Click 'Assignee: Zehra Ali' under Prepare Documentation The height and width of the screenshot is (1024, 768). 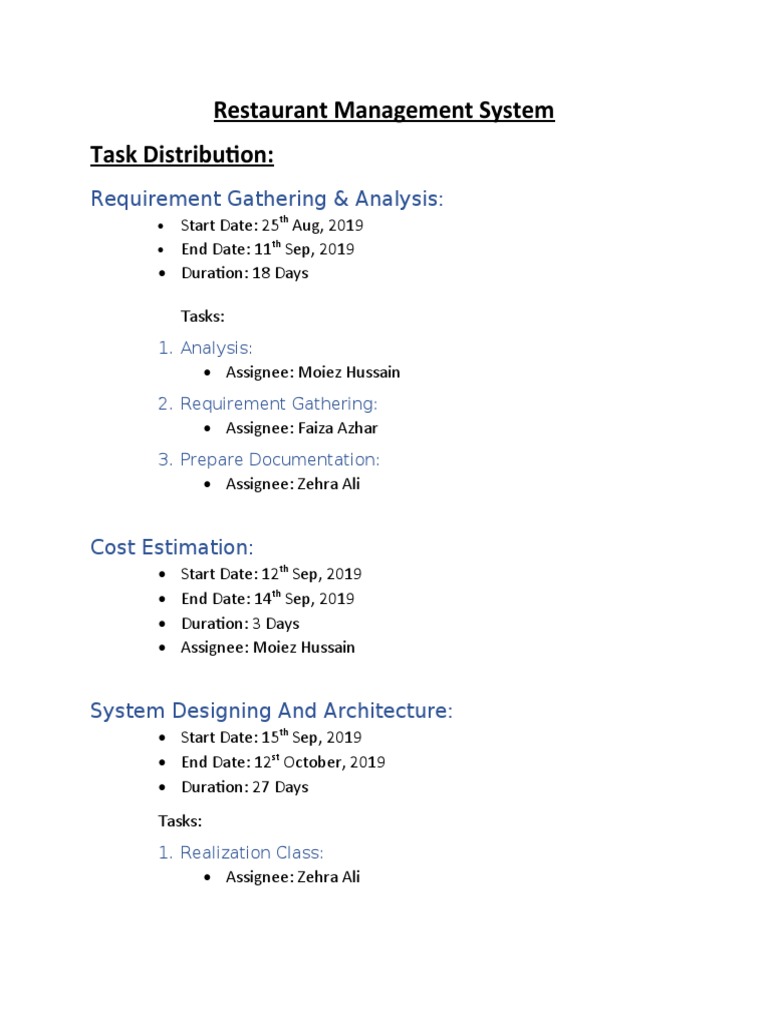(x=293, y=484)
